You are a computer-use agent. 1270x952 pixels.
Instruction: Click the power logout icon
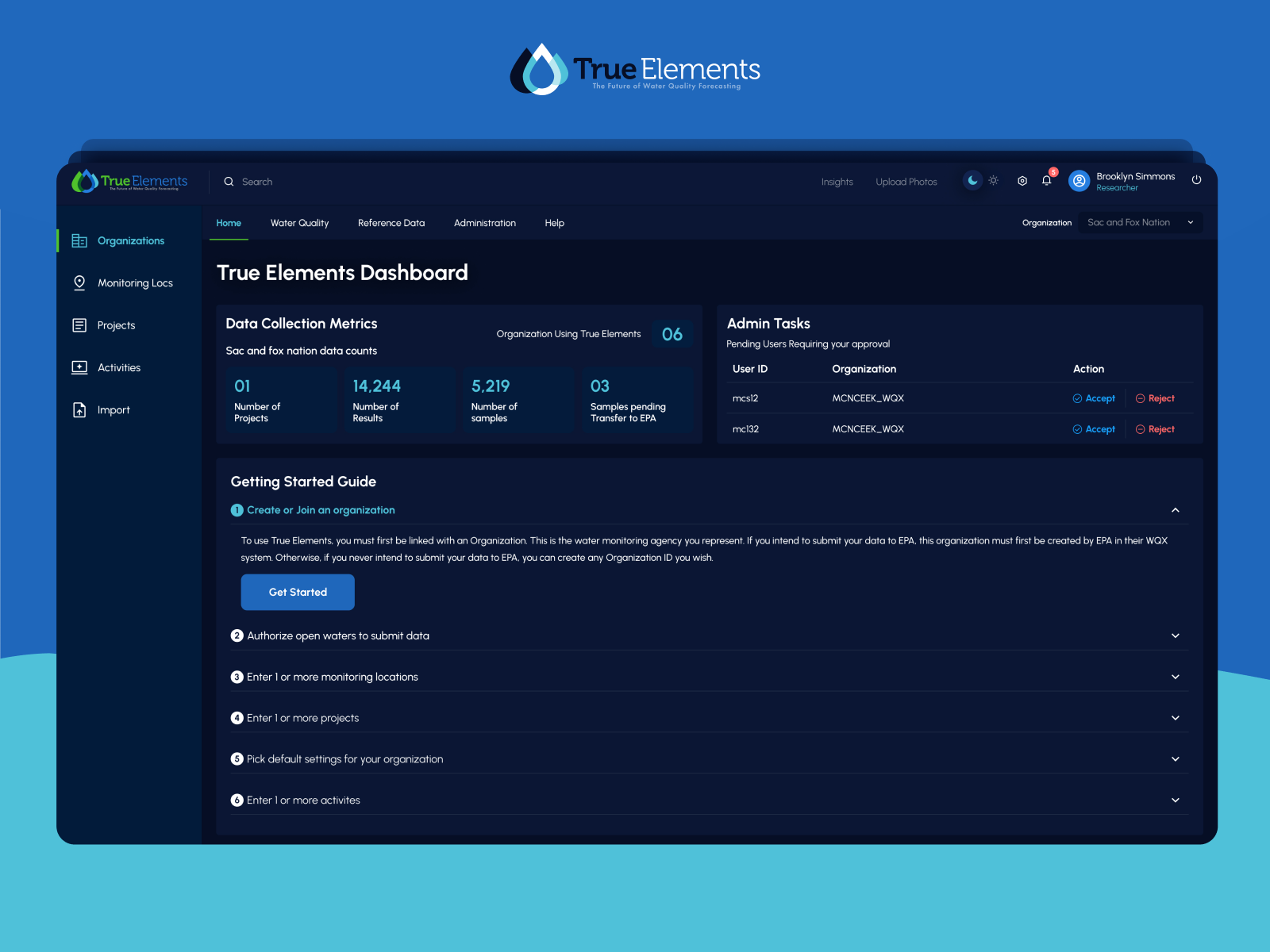1196,179
